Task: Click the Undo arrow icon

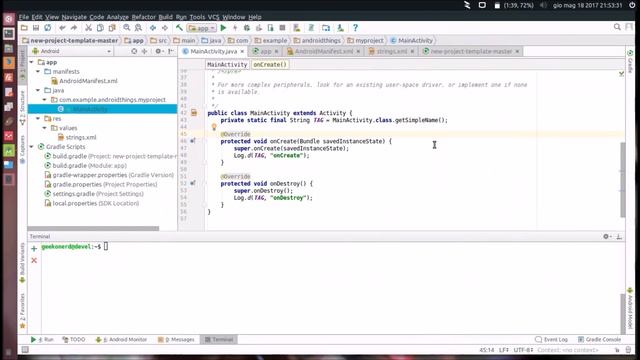Action: pos(62,28)
